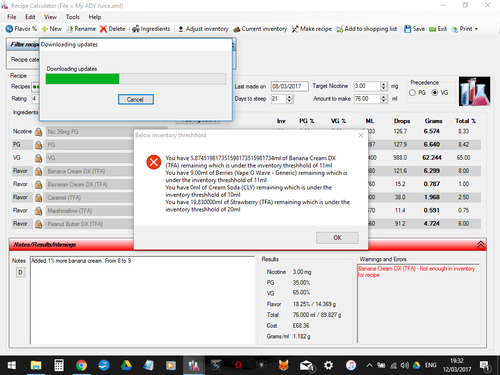Select the PG precedence radio button
The width and height of the screenshot is (500, 375).
pyautogui.click(x=412, y=93)
